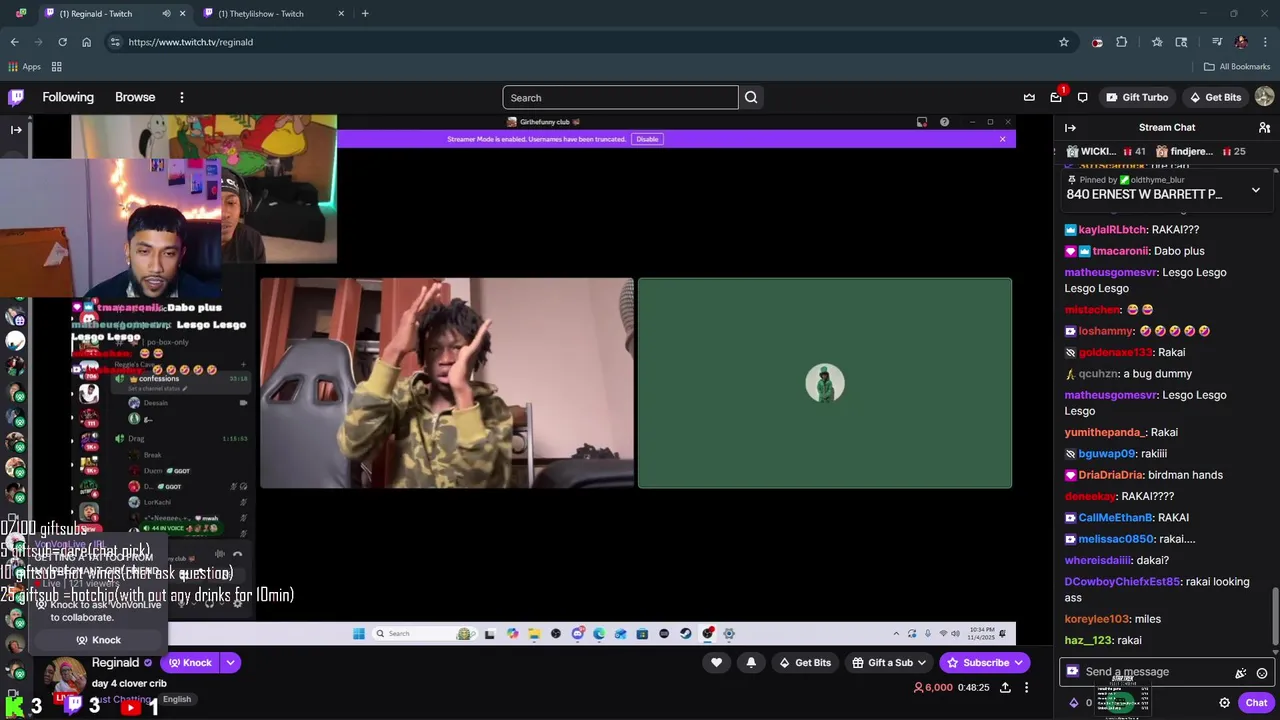Open the Chrome media control icon
Viewport: 1280px width, 720px height.
click(1217, 42)
